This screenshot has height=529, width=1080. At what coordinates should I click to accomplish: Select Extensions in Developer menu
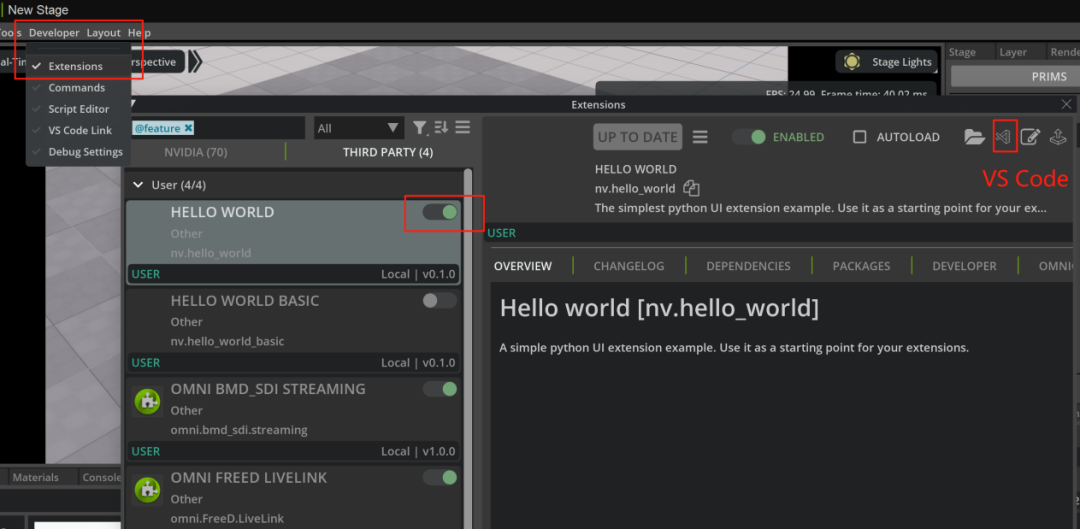[x=78, y=66]
